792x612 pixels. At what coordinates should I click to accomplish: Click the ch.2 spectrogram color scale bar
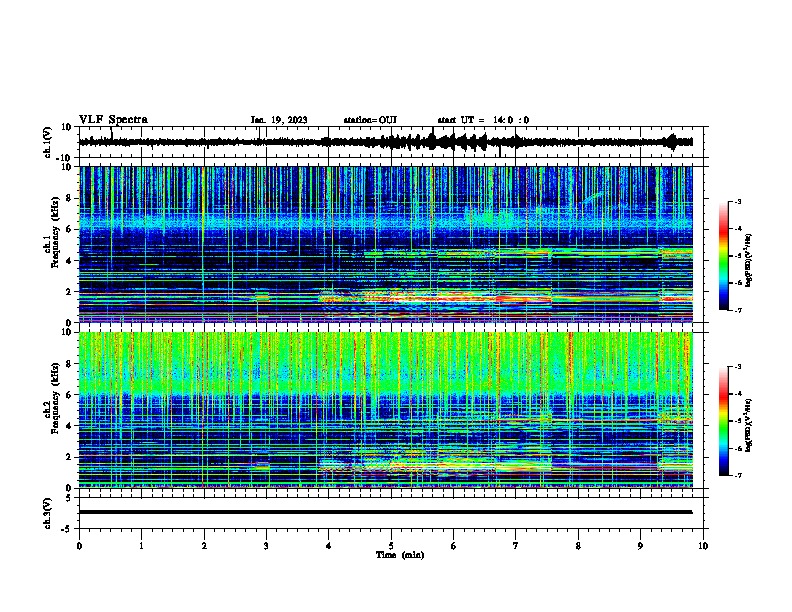[724, 421]
